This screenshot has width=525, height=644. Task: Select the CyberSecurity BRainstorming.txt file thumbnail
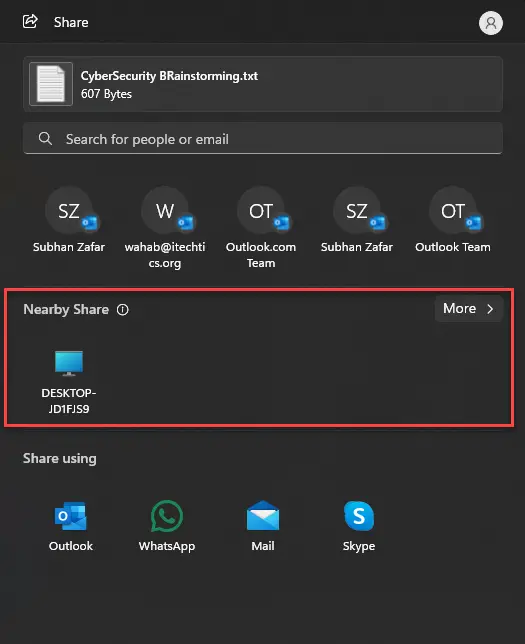51,84
